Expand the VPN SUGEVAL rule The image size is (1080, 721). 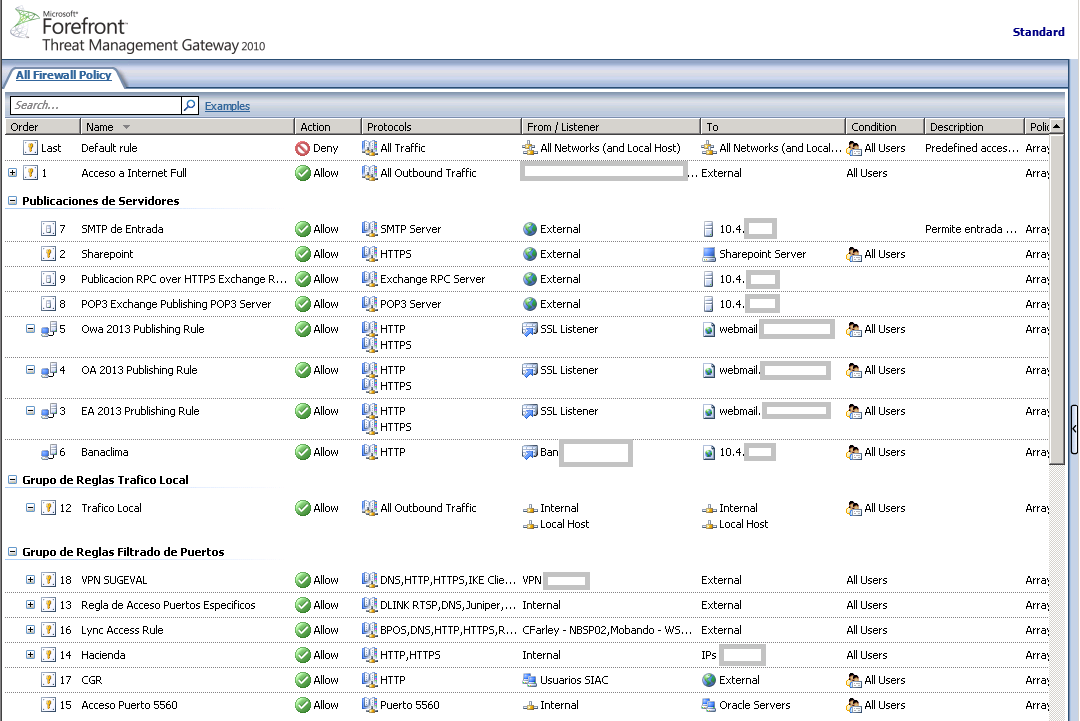(x=30, y=580)
